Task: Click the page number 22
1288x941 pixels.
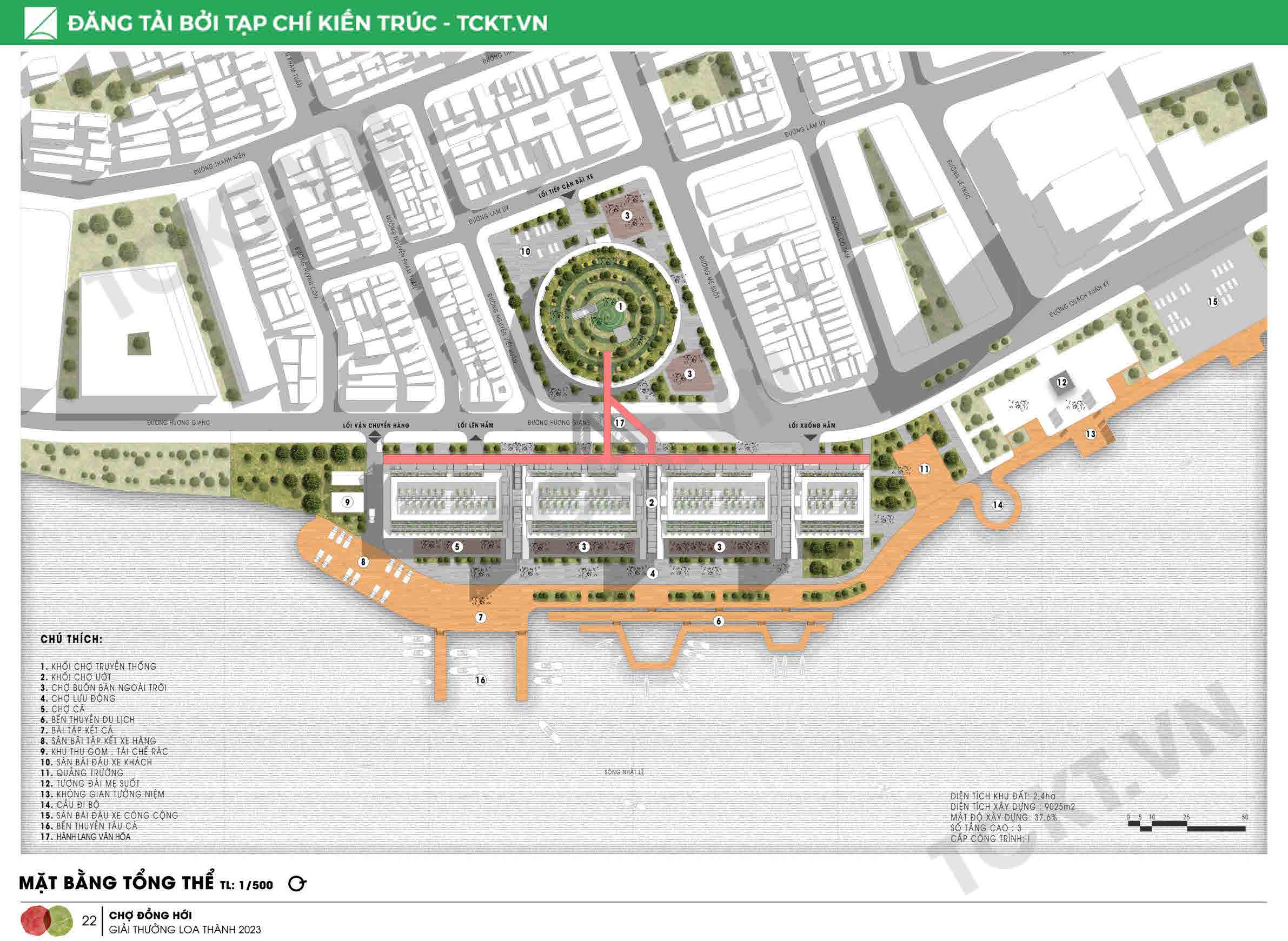Action: pos(89,920)
